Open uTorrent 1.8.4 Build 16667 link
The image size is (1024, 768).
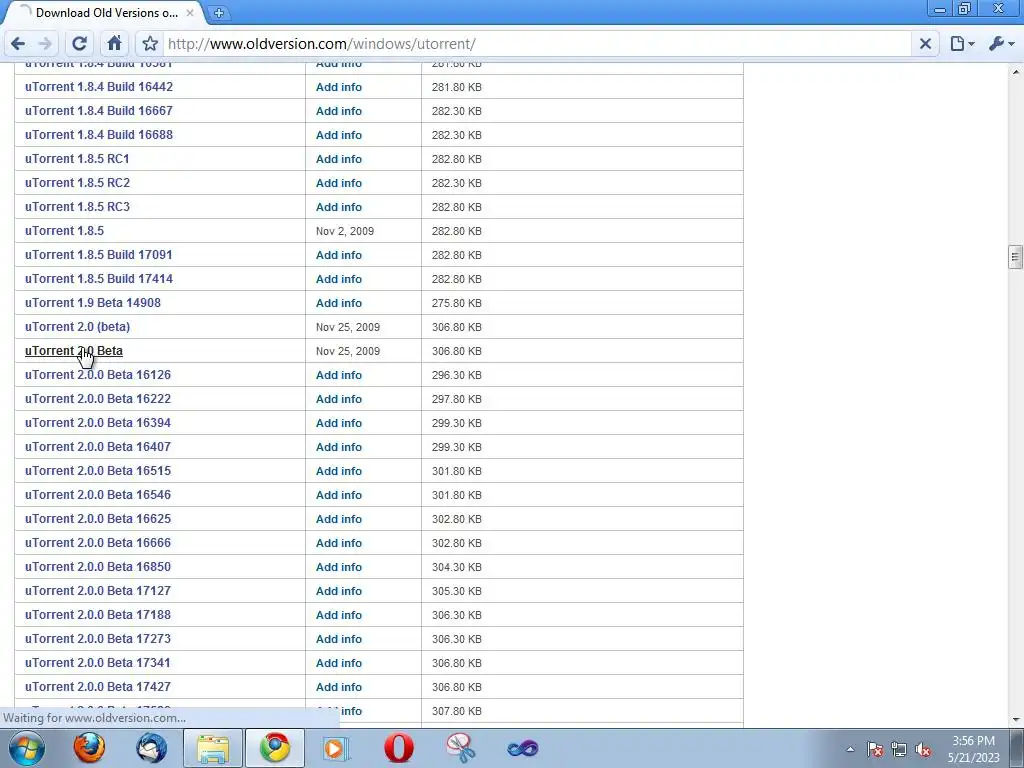99,111
